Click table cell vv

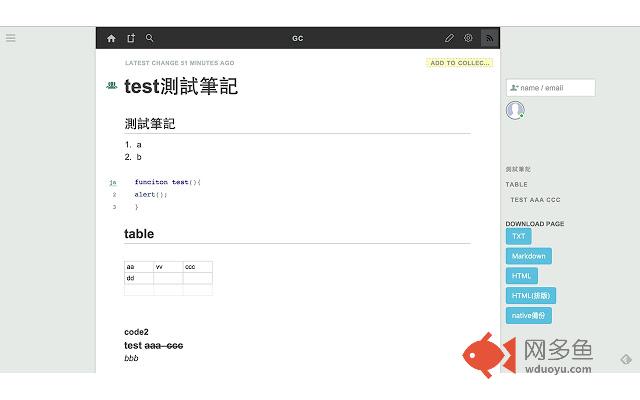click(x=168, y=267)
